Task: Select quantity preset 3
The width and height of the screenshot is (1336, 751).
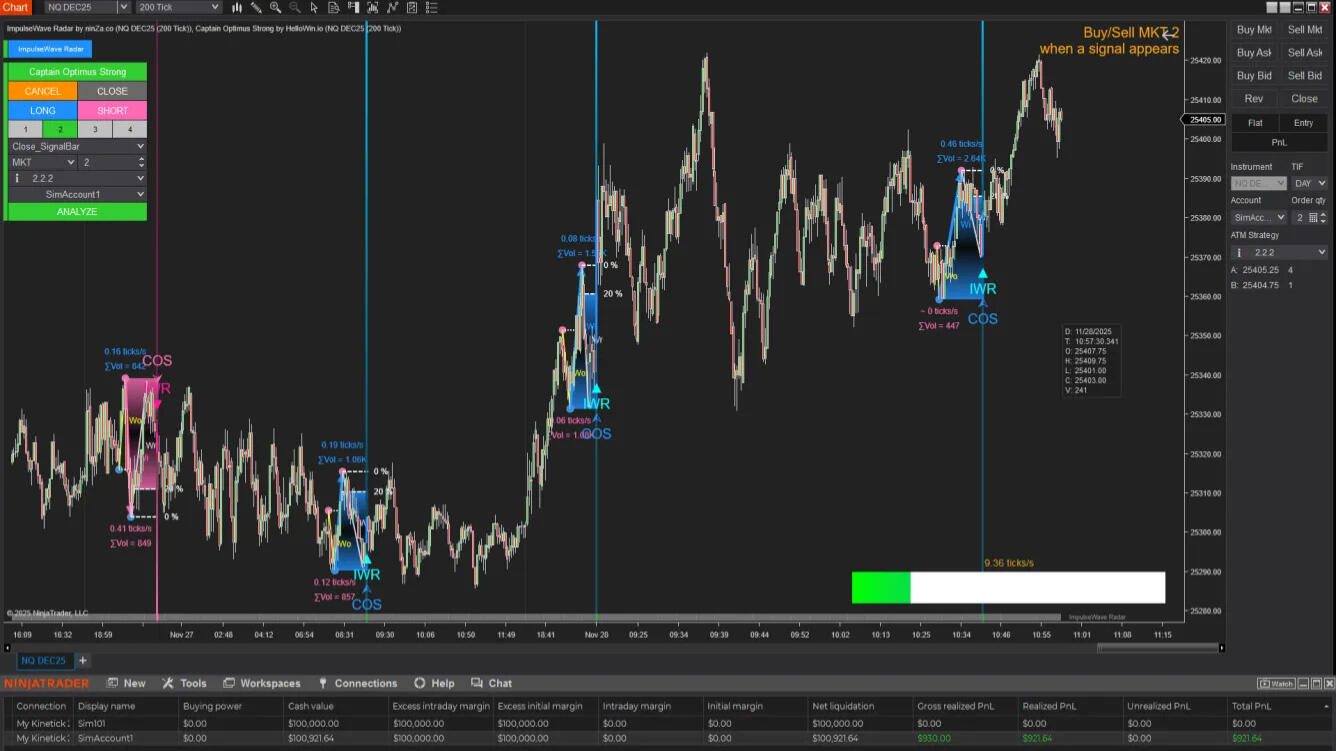Action: click(95, 129)
